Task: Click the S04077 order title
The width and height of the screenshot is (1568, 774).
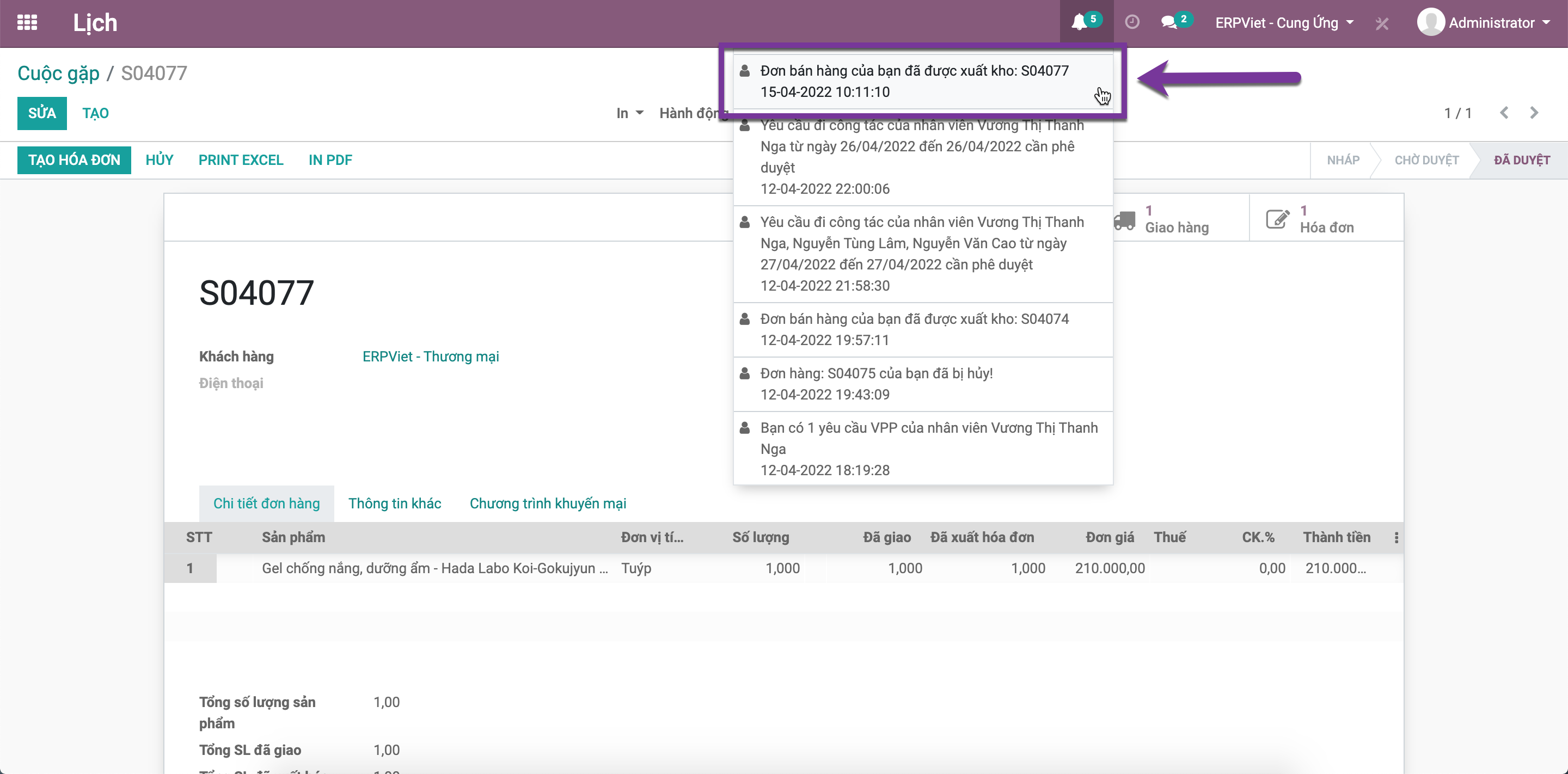Action: [256, 293]
